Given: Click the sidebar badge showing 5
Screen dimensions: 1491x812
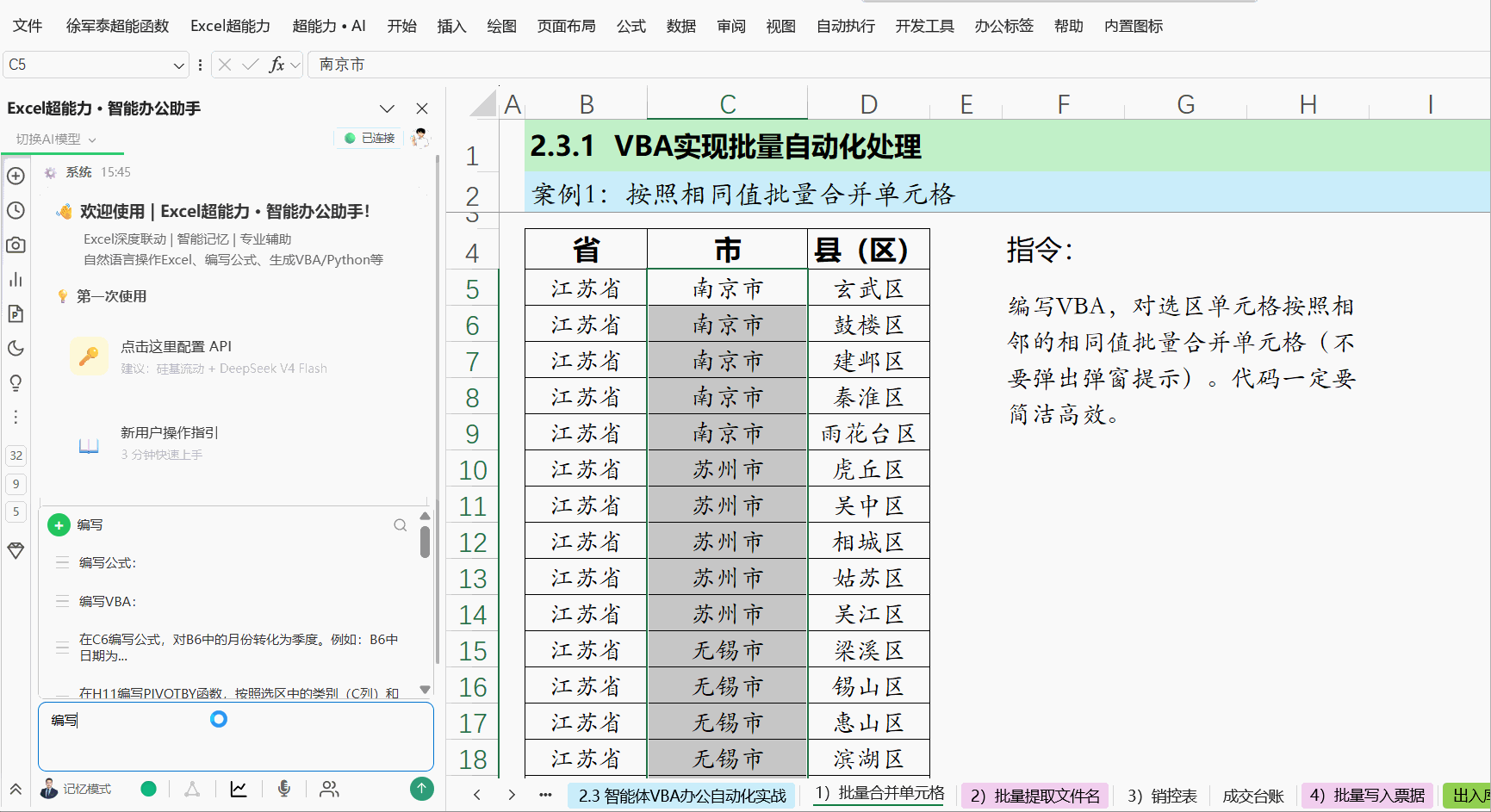Looking at the screenshot, I should [16, 511].
